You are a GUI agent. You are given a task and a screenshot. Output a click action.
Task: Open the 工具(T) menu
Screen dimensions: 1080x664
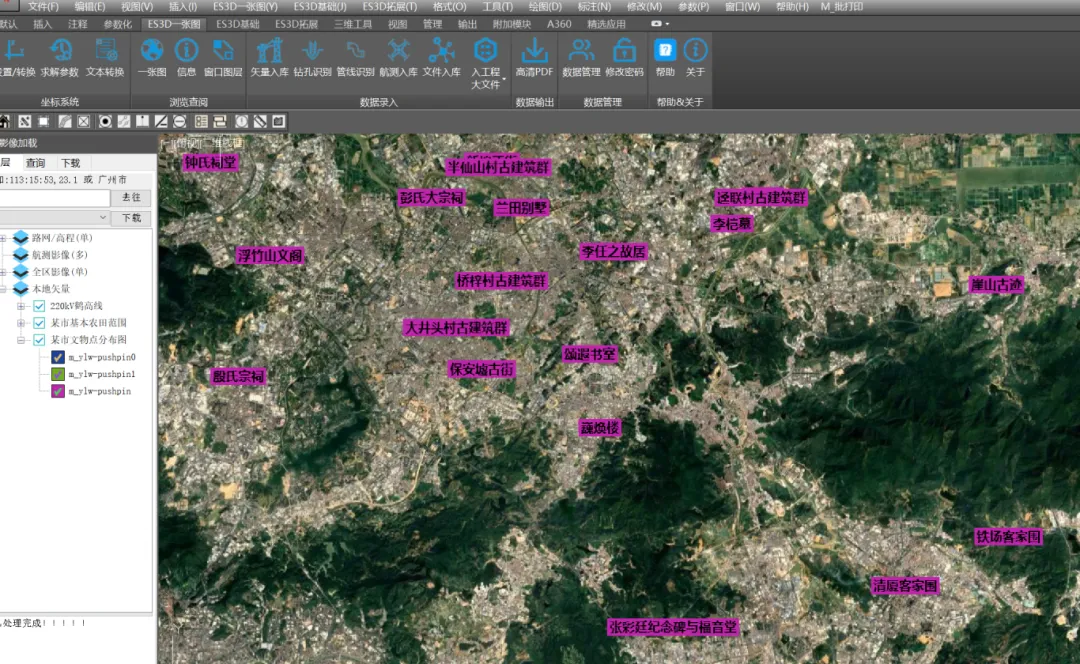497,7
